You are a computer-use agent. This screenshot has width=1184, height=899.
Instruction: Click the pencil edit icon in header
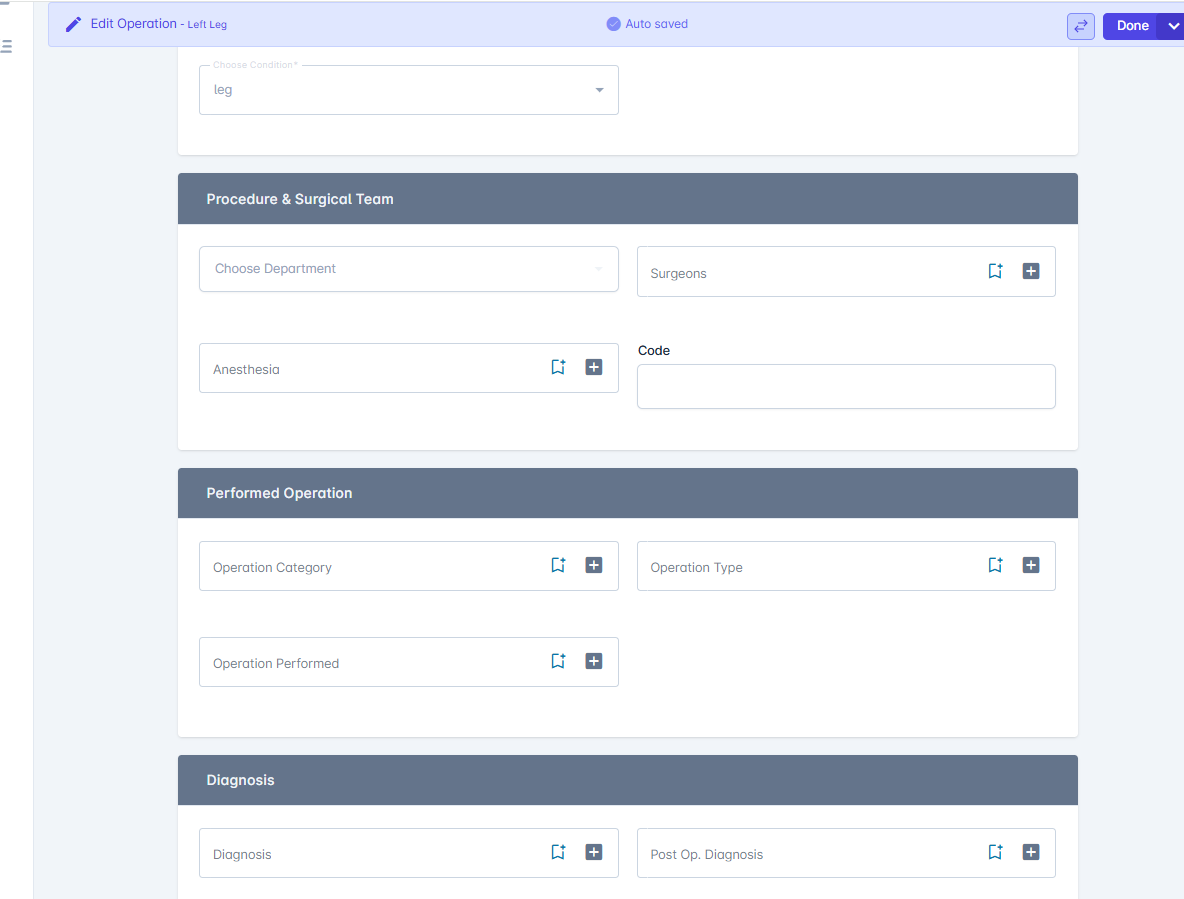pyautogui.click(x=73, y=25)
